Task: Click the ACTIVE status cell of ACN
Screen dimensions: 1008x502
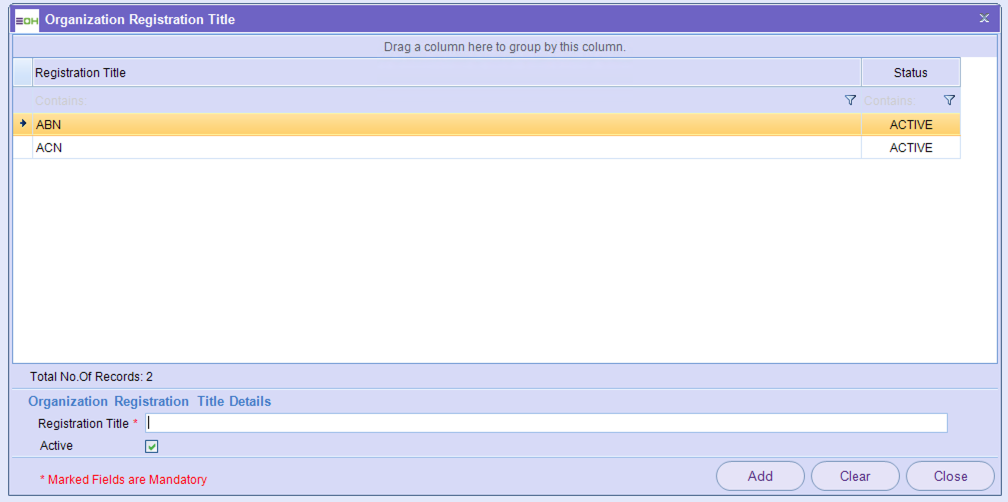Action: click(910, 148)
